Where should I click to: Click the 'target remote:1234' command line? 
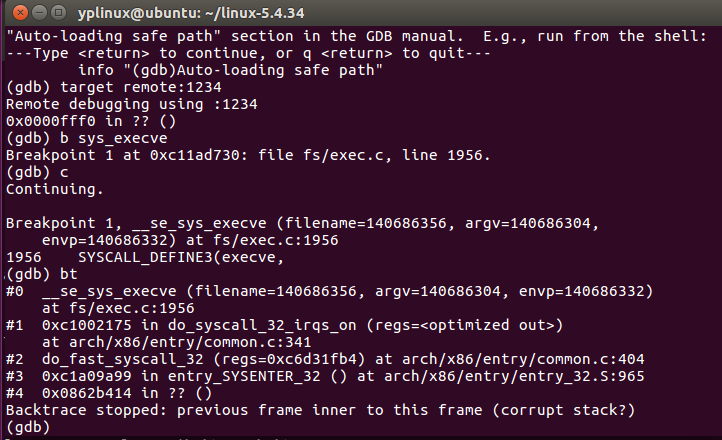pyautogui.click(x=114, y=87)
